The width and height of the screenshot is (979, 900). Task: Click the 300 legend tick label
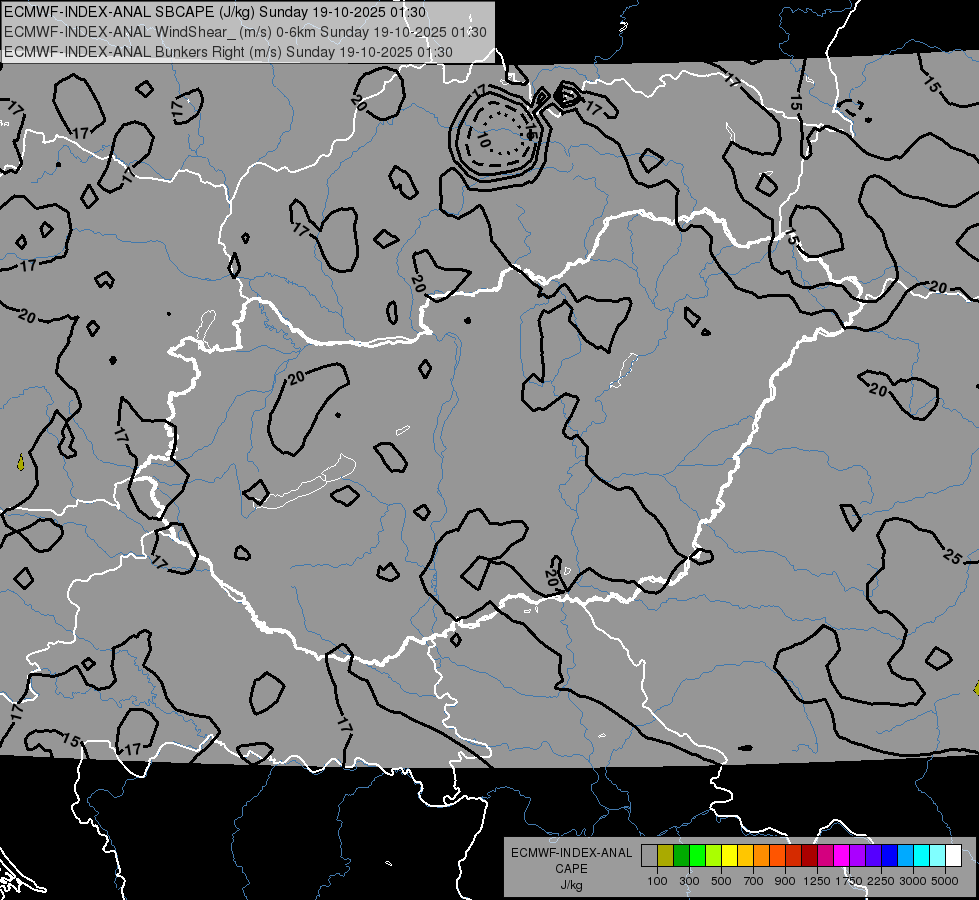pyautogui.click(x=689, y=881)
